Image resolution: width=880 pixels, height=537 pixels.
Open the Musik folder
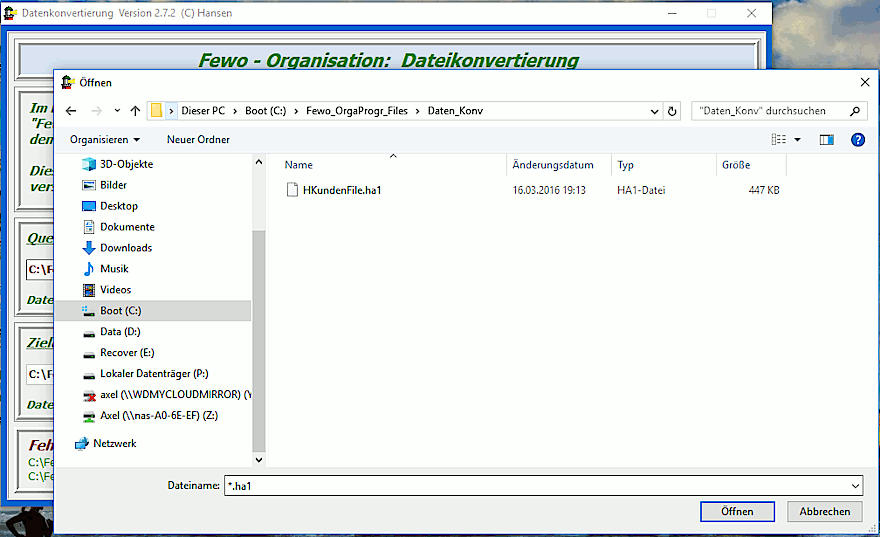114,269
